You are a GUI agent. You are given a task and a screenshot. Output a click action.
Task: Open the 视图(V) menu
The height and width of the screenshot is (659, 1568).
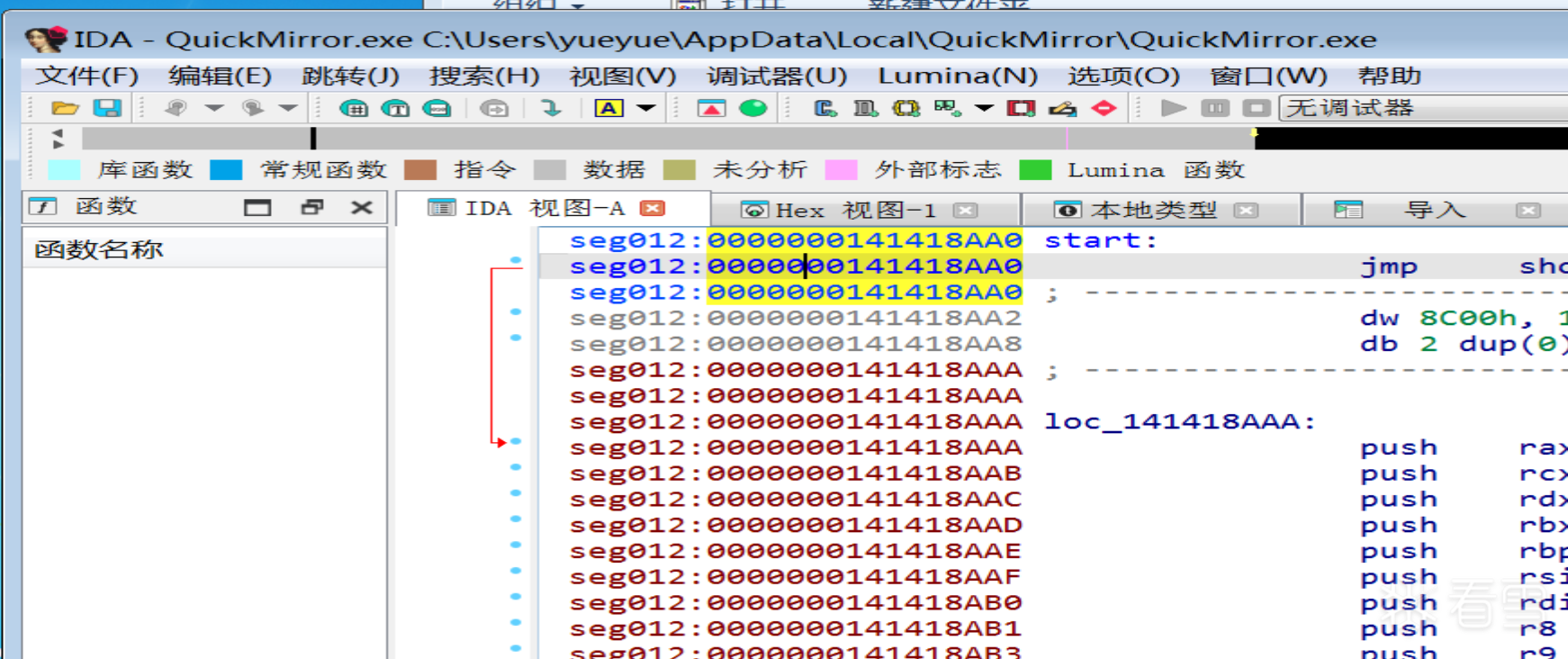pyautogui.click(x=622, y=76)
